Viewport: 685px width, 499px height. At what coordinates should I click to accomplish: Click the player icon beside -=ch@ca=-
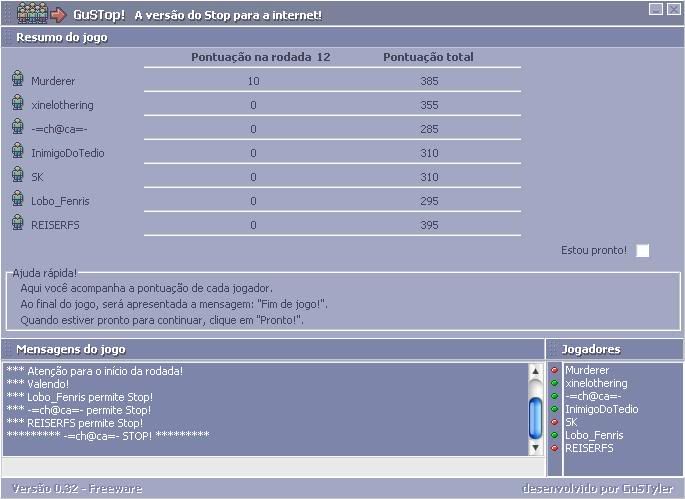pos(17,126)
